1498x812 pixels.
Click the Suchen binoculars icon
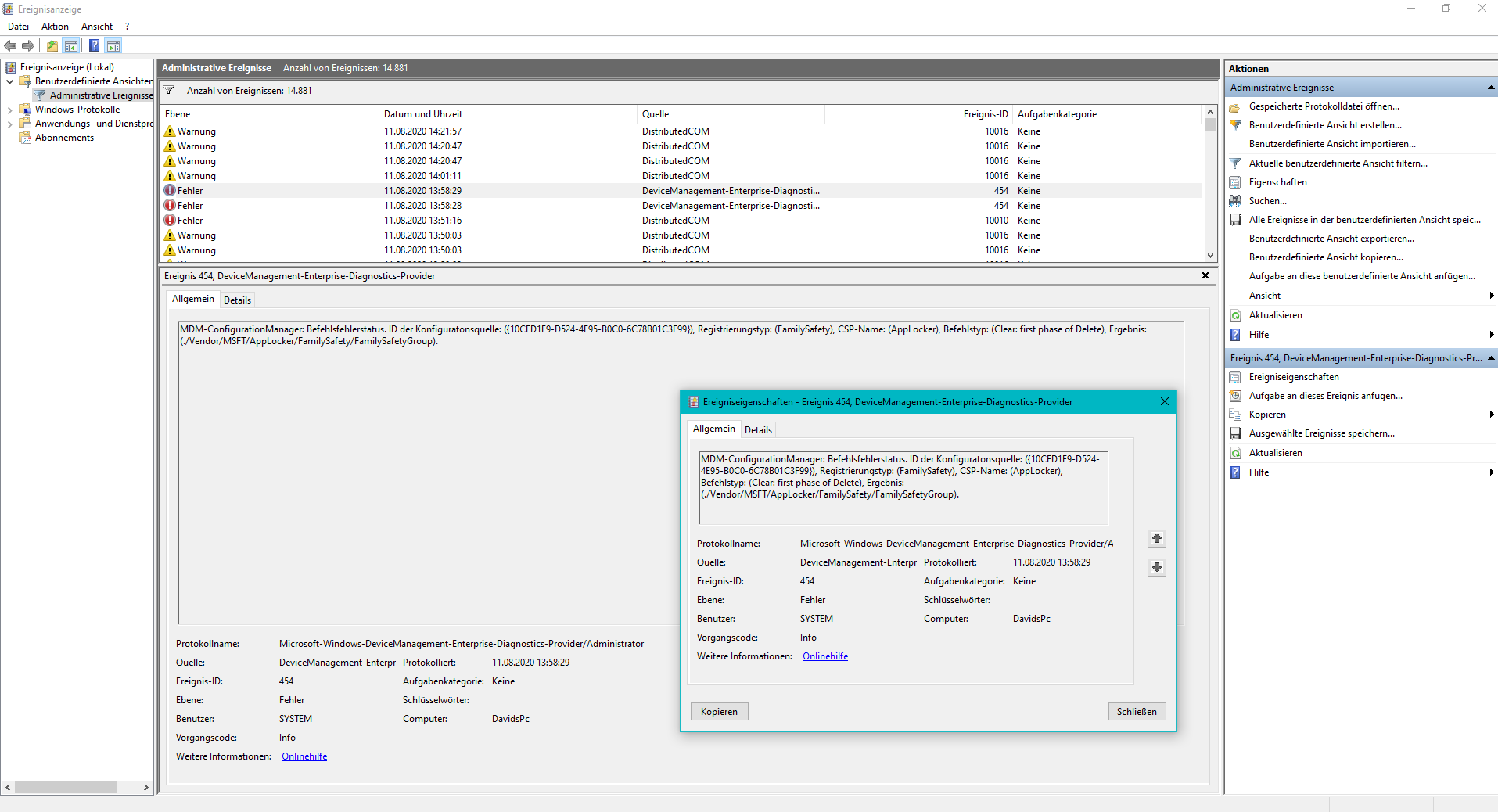pyautogui.click(x=1235, y=201)
